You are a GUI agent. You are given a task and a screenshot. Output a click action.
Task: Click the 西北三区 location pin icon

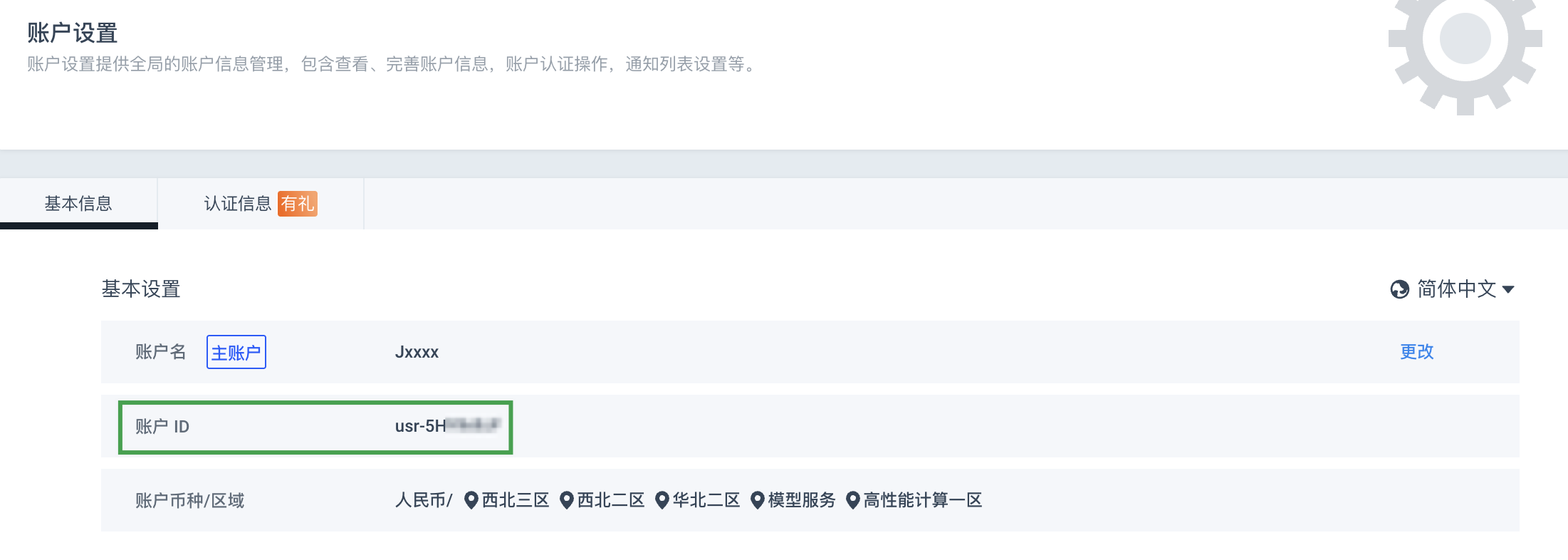(x=471, y=500)
